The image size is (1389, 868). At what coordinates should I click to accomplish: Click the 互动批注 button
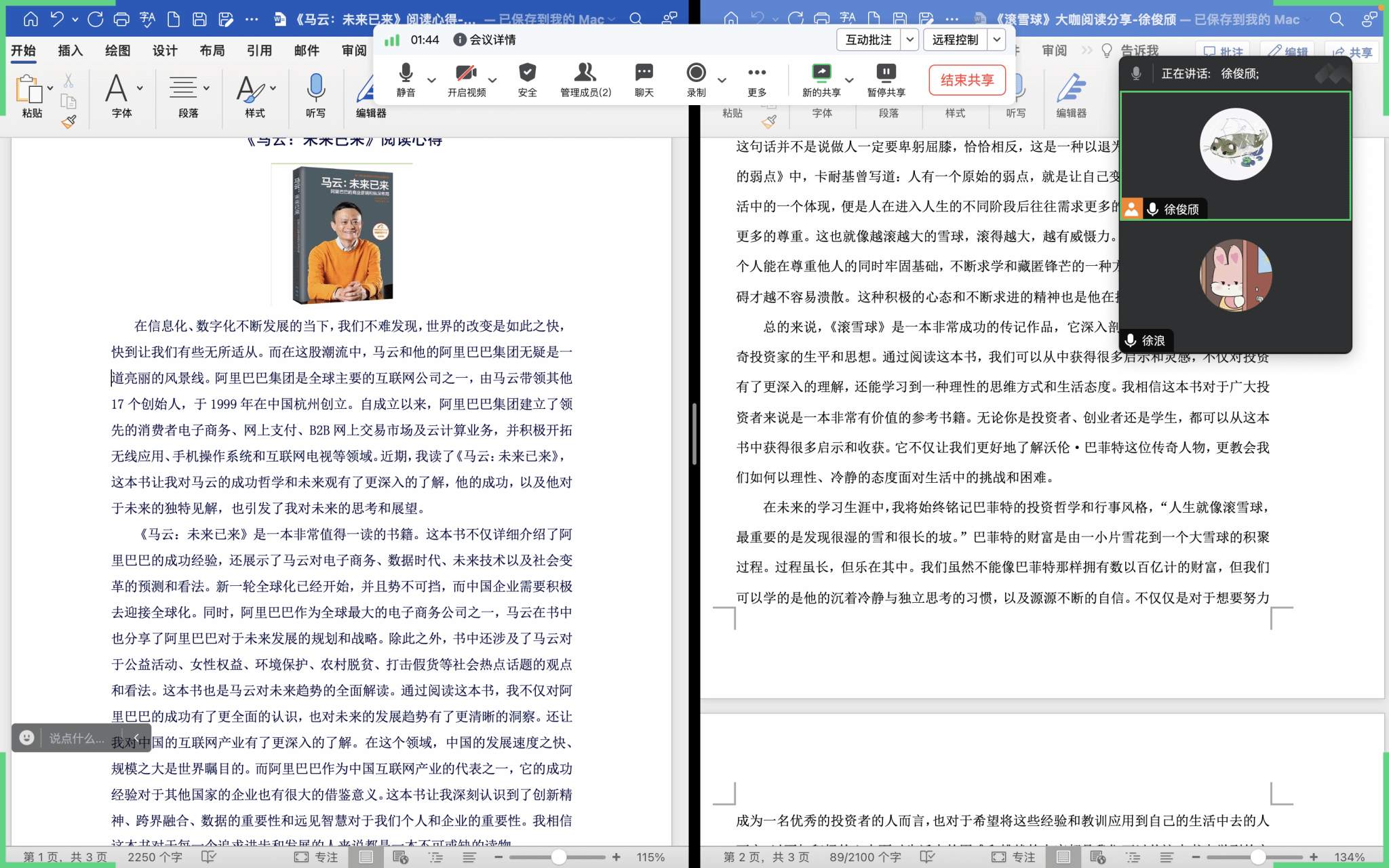pyautogui.click(x=869, y=40)
